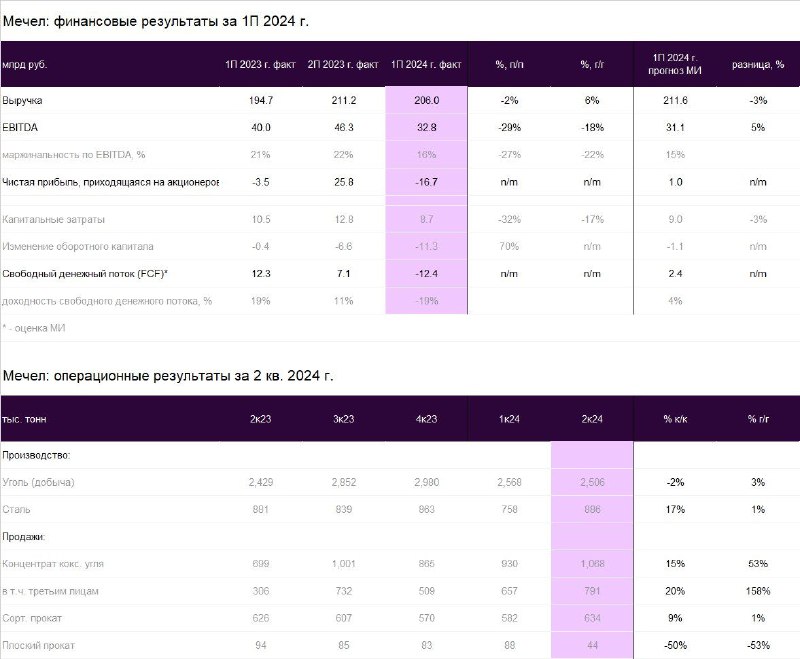The image size is (800, 659).
Task: Select the 'Чистая прибыль, приходящаяся на акционеров' label
Action: 110,182
